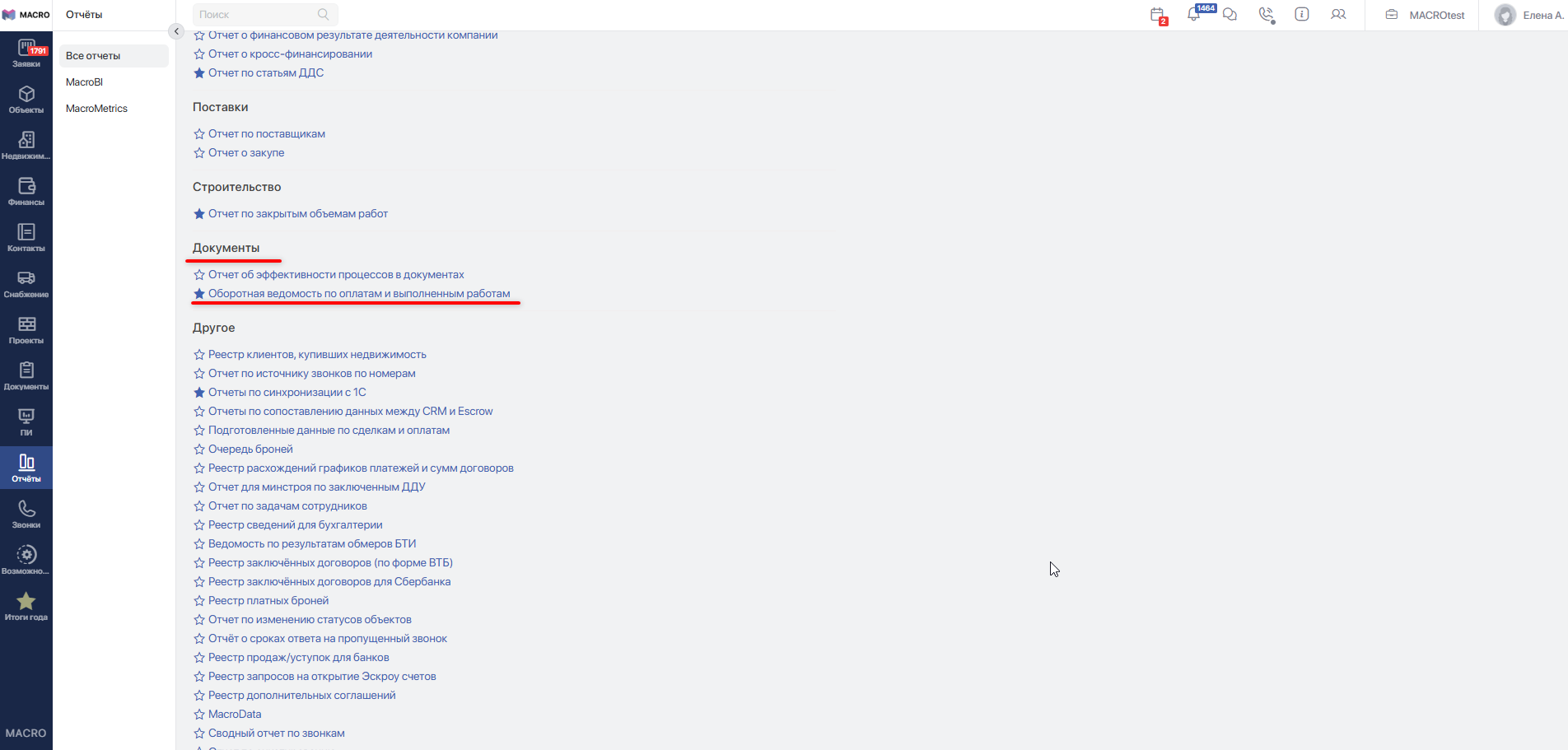1568x750 pixels.
Task: Open the Елена А. user profile menu
Action: click(1529, 15)
